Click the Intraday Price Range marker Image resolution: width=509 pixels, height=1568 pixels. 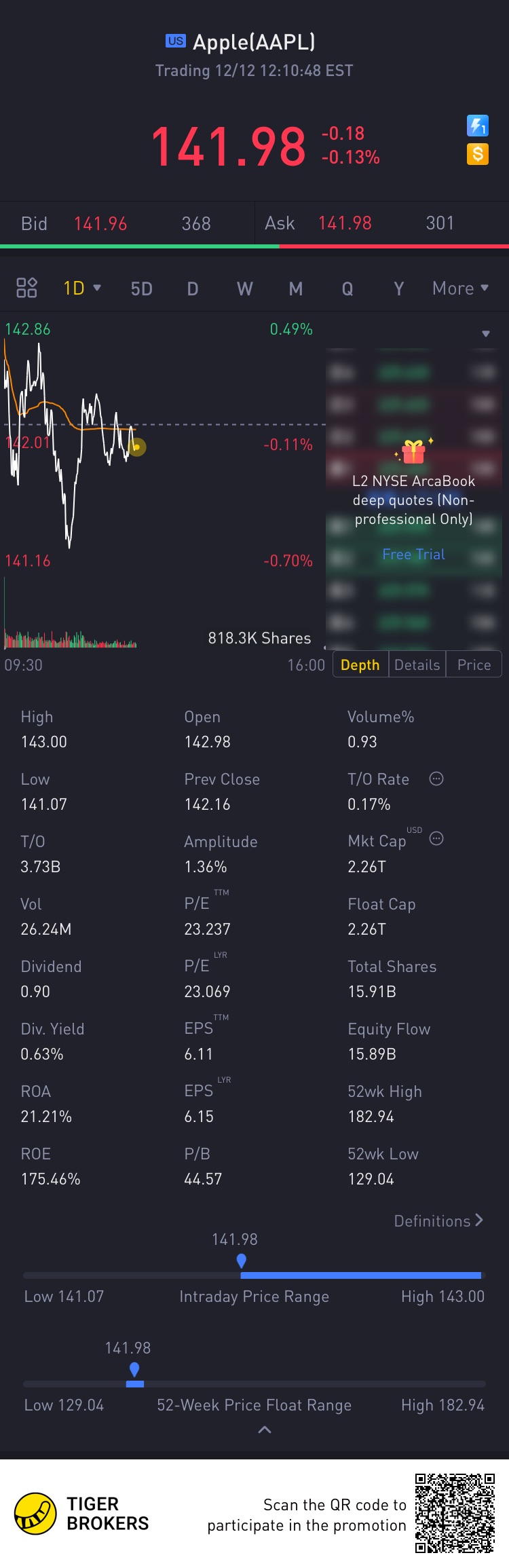[x=241, y=1261]
